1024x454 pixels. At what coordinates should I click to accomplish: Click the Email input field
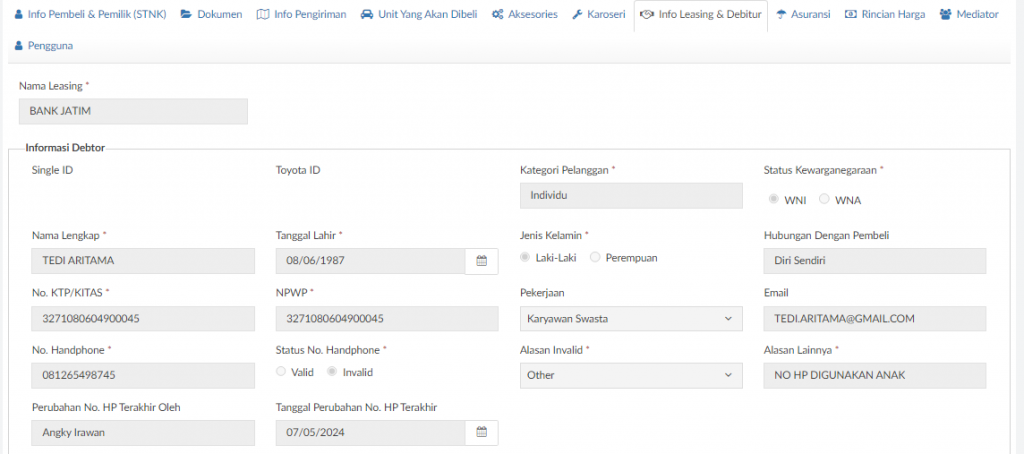(874, 319)
